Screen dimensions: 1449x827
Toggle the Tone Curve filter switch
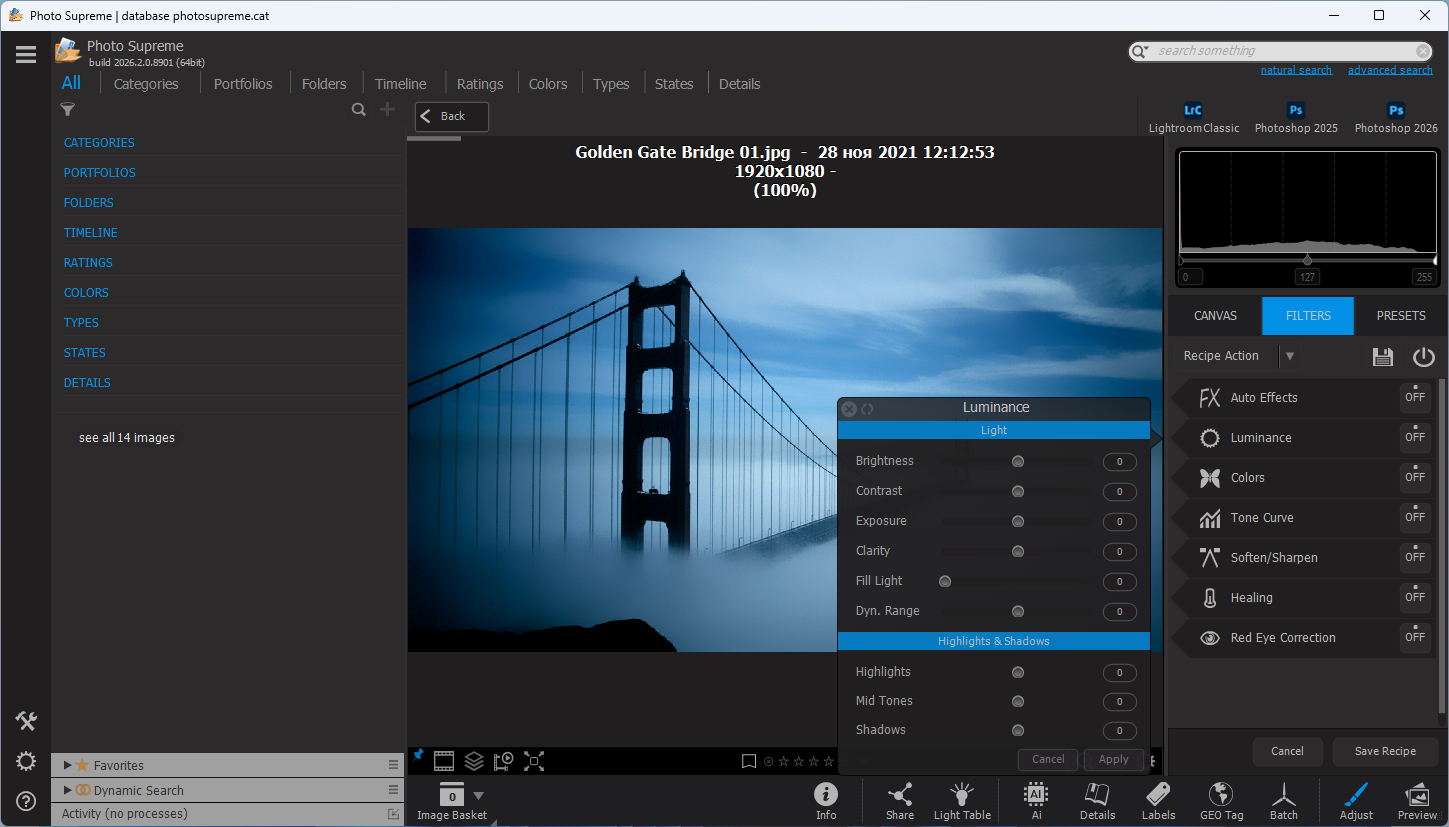tap(1414, 517)
